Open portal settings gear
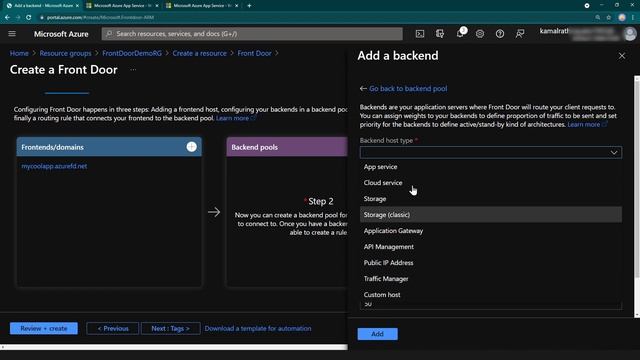 [x=480, y=34]
